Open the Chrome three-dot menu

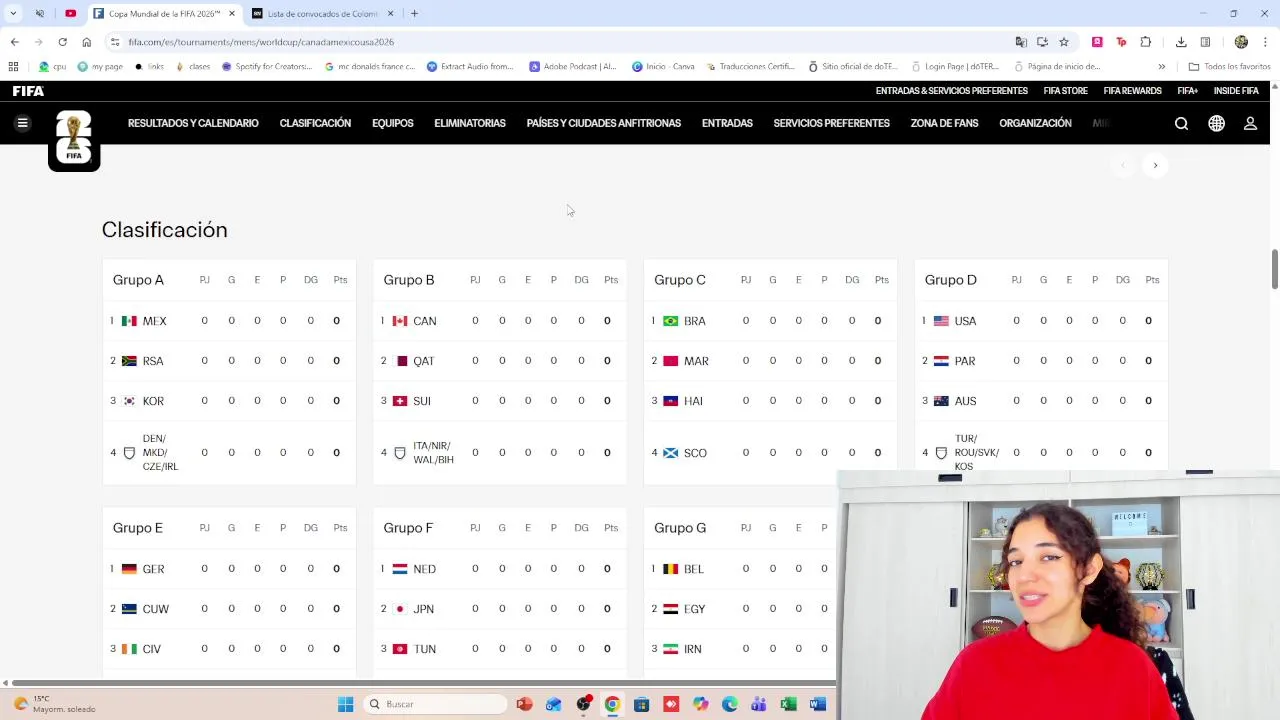click(x=1265, y=42)
